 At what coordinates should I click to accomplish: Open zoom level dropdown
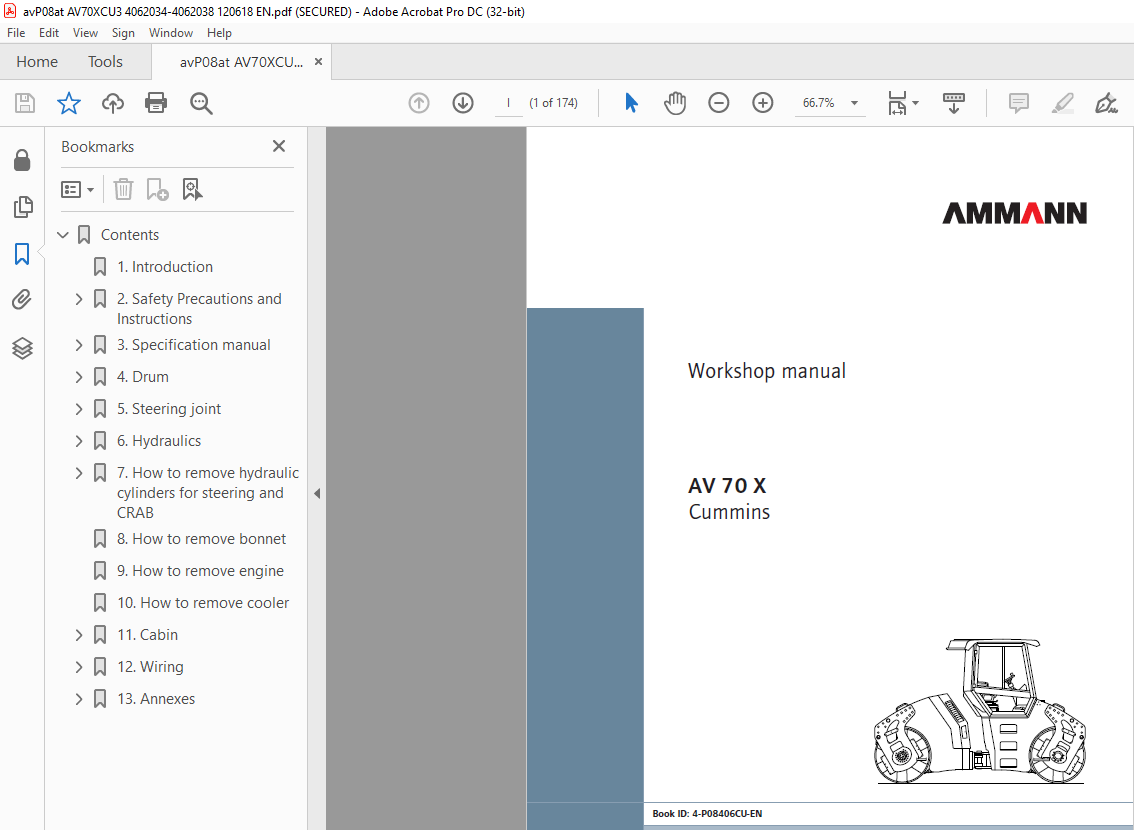point(854,103)
